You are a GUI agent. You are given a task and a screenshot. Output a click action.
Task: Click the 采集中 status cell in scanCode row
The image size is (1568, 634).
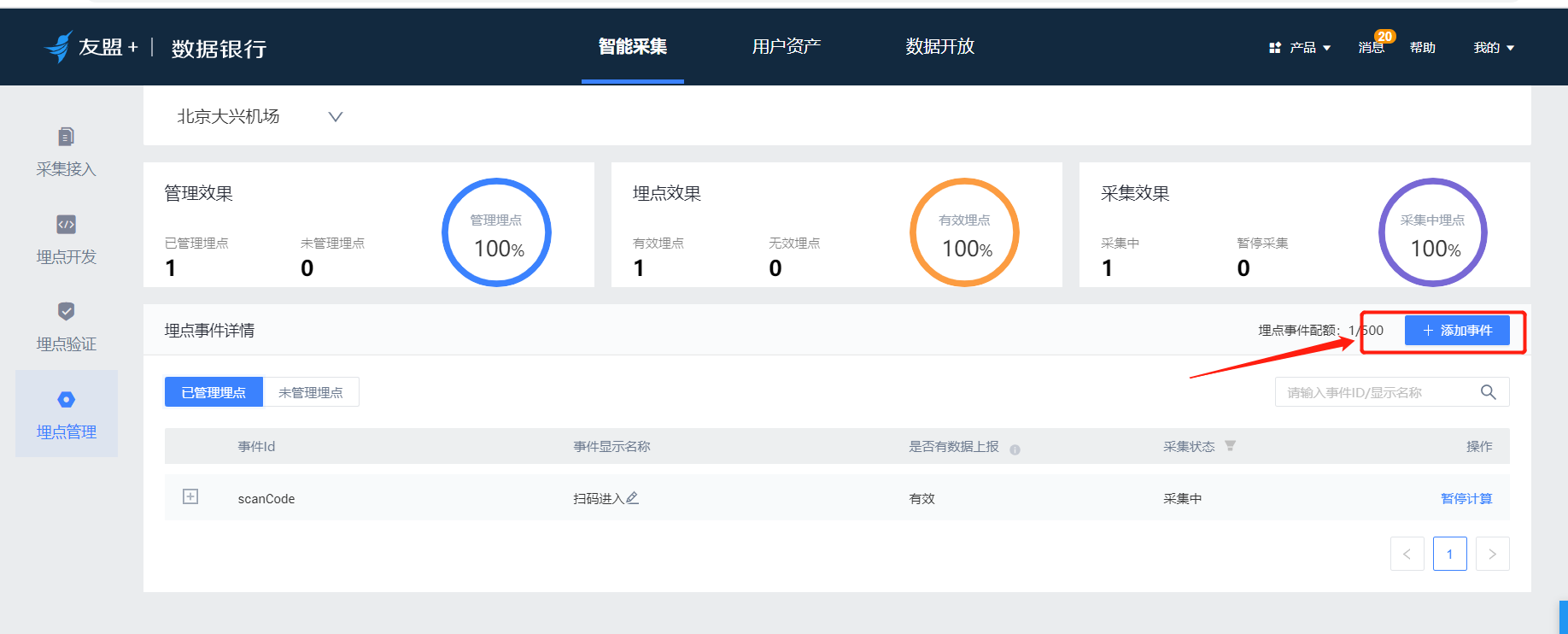click(x=1182, y=498)
